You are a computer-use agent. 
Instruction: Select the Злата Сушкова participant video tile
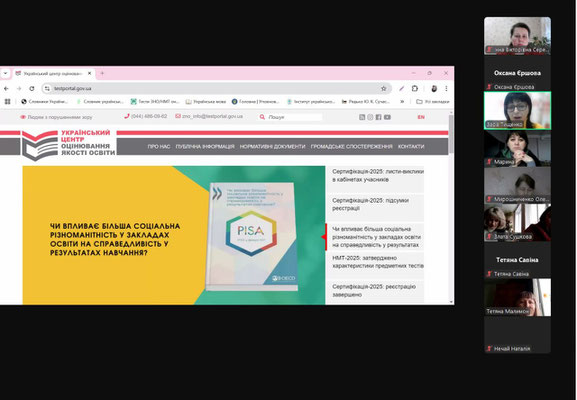point(517,223)
